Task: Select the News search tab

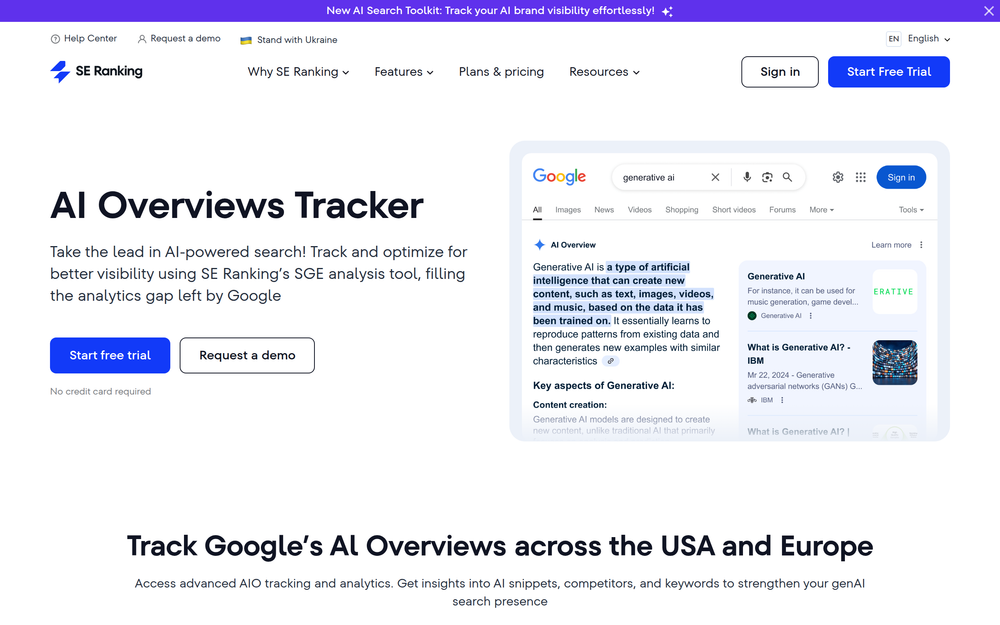Action: (604, 210)
